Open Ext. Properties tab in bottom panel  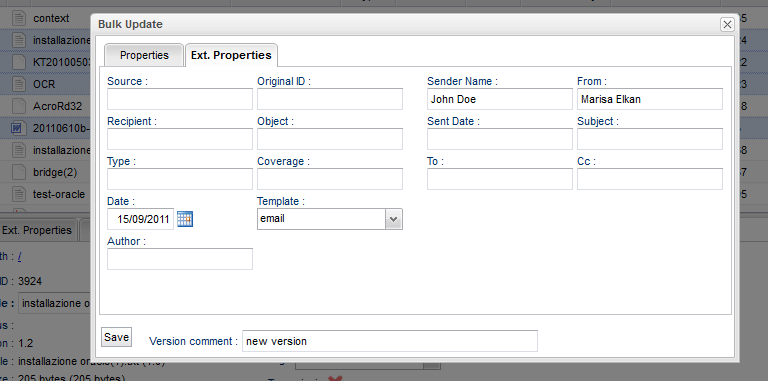pos(37,230)
